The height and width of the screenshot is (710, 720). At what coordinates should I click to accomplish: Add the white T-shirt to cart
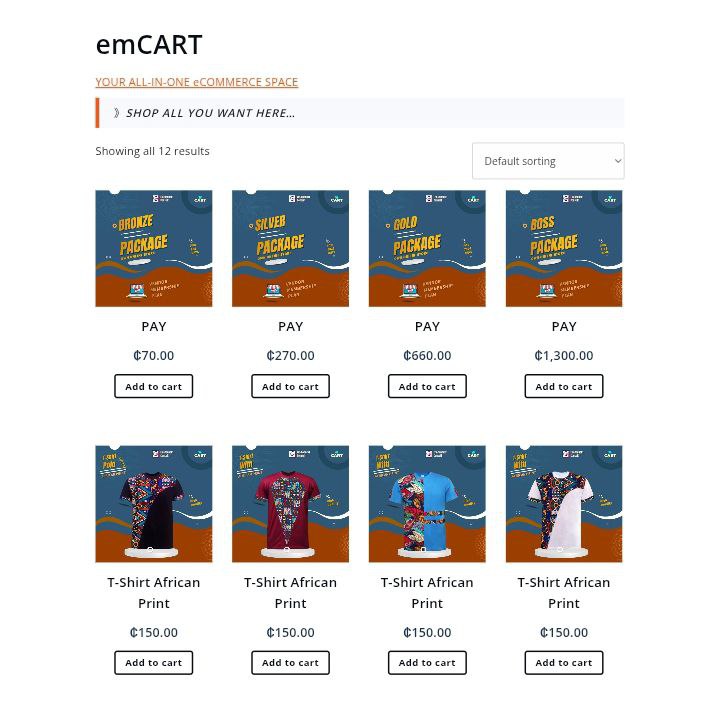click(564, 662)
